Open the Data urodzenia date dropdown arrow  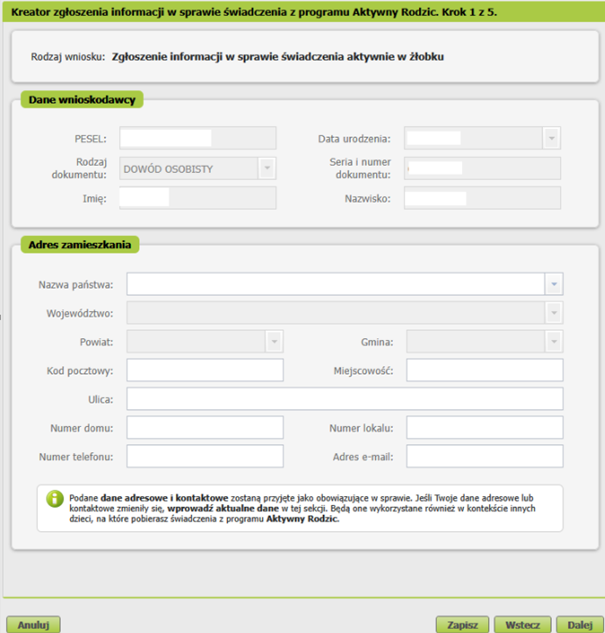[x=551, y=138]
